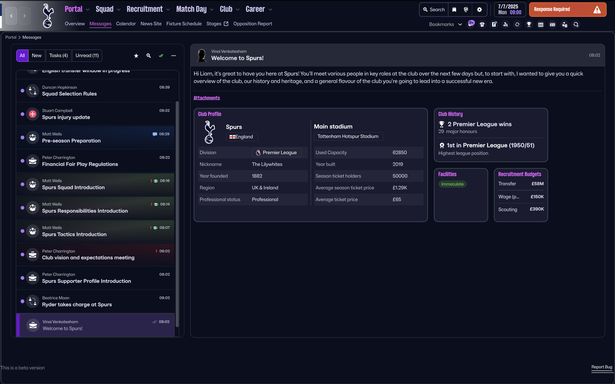Open the circle target bookmark icon
This screenshot has width=615, height=384.
517,24
